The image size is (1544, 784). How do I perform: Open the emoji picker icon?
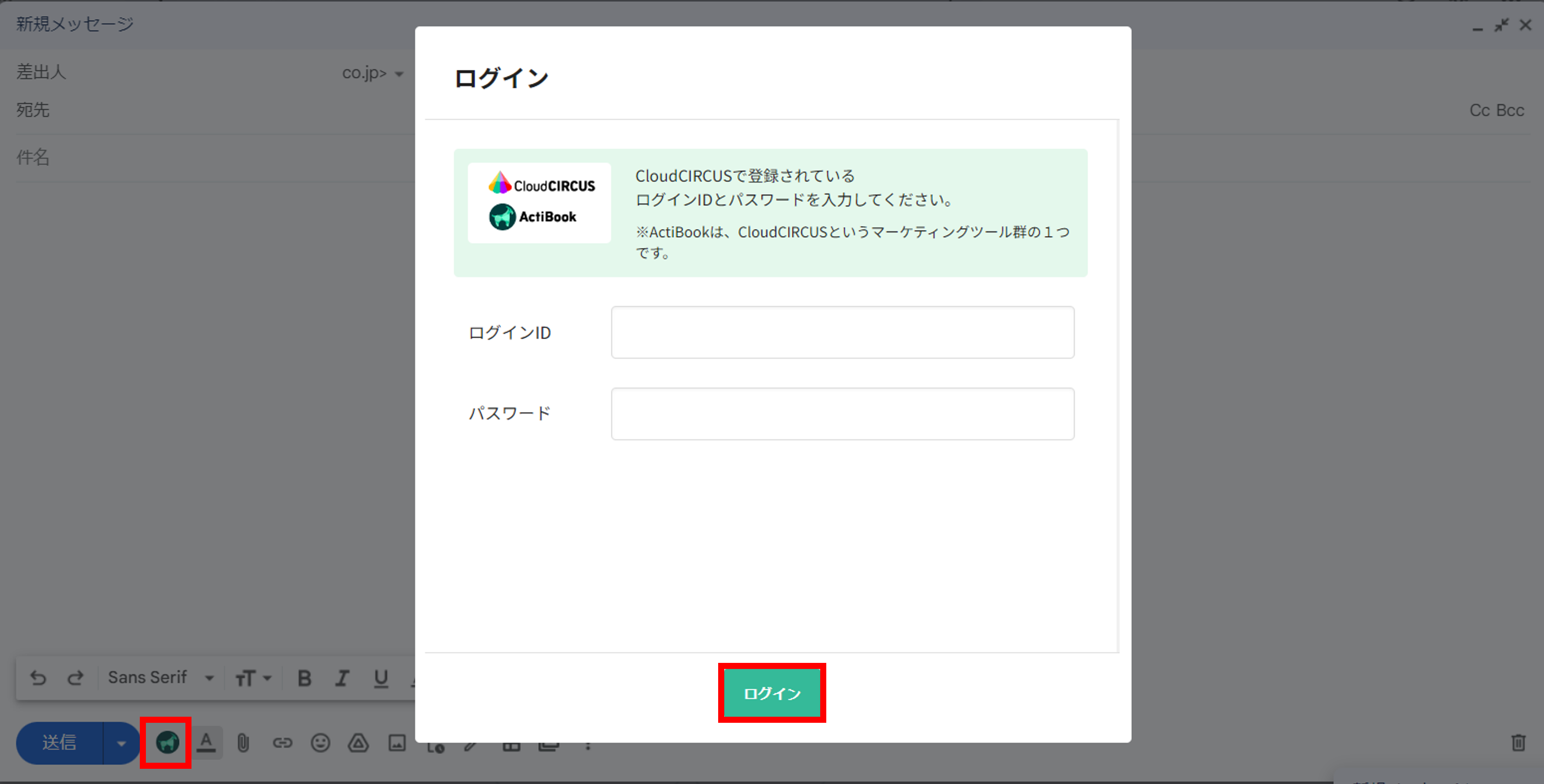(321, 743)
